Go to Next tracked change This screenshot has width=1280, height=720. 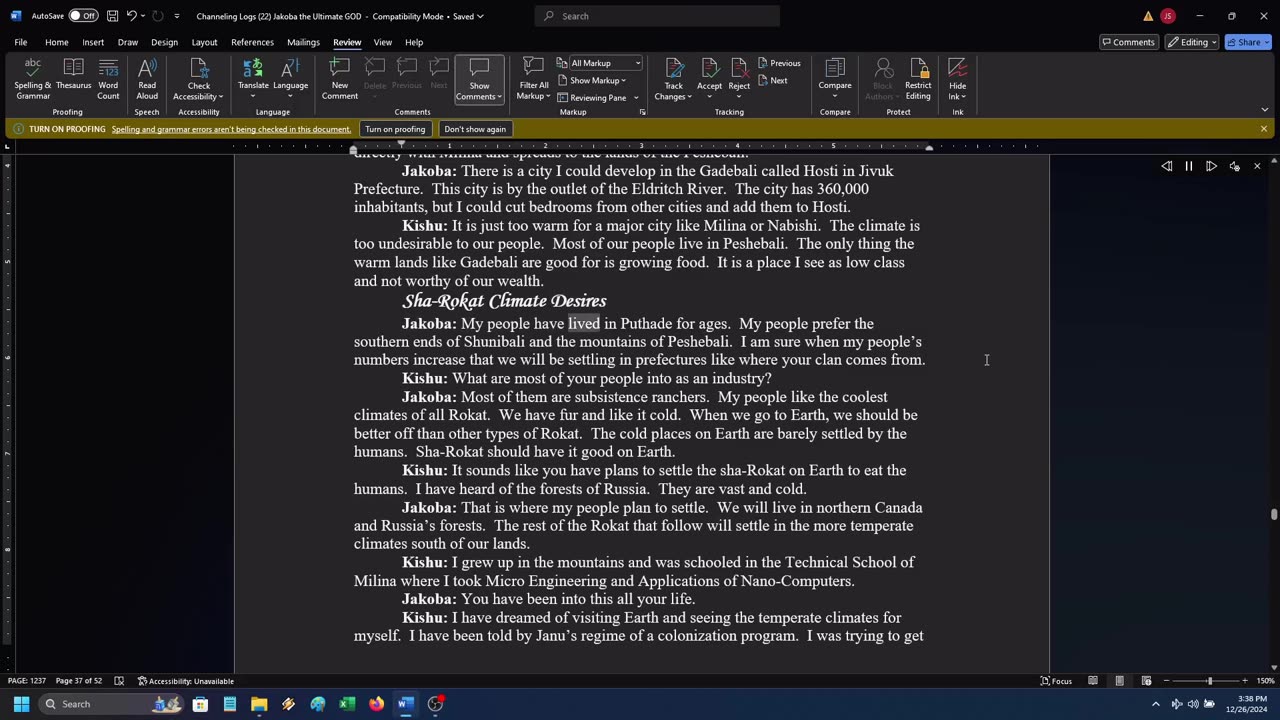[773, 80]
